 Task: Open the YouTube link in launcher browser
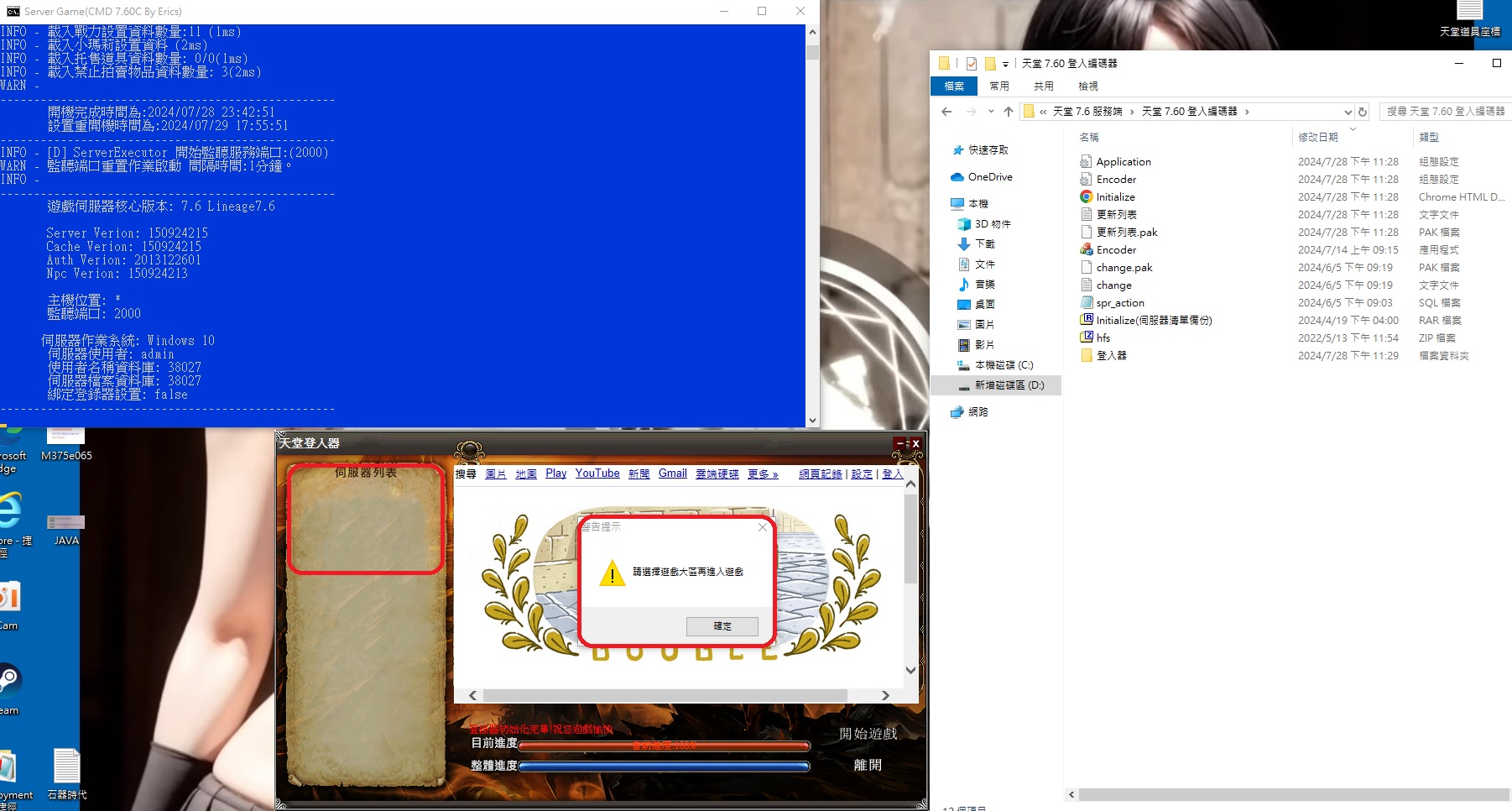coord(597,474)
